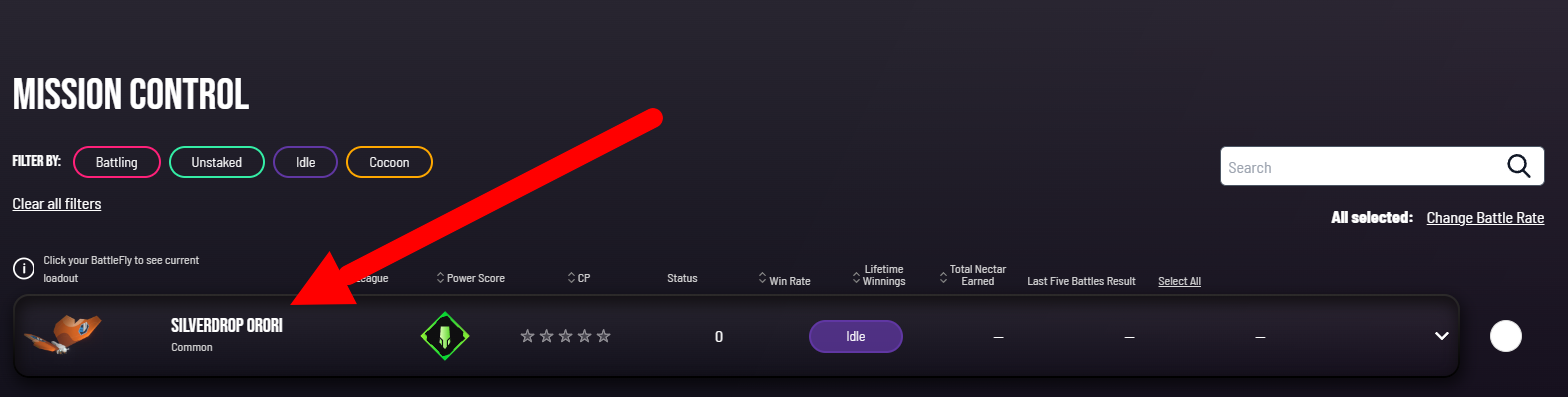Toggle the Unstaked filter

point(217,162)
